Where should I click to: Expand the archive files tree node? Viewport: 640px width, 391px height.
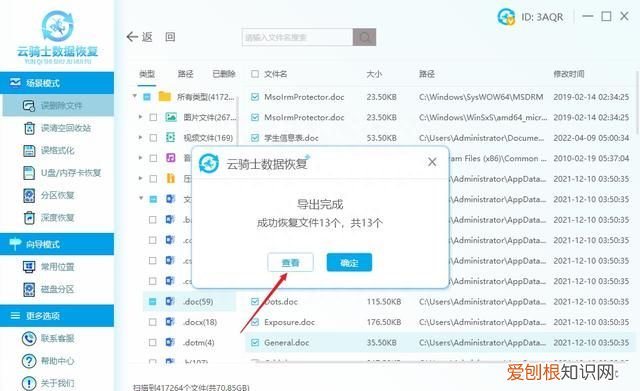point(140,178)
